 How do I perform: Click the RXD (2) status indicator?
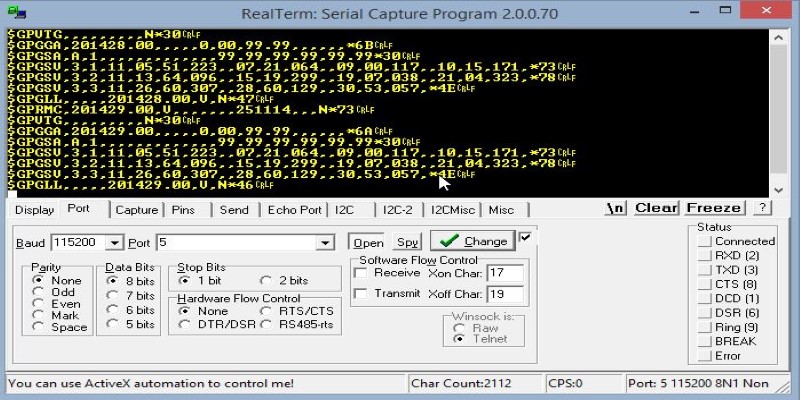706,256
